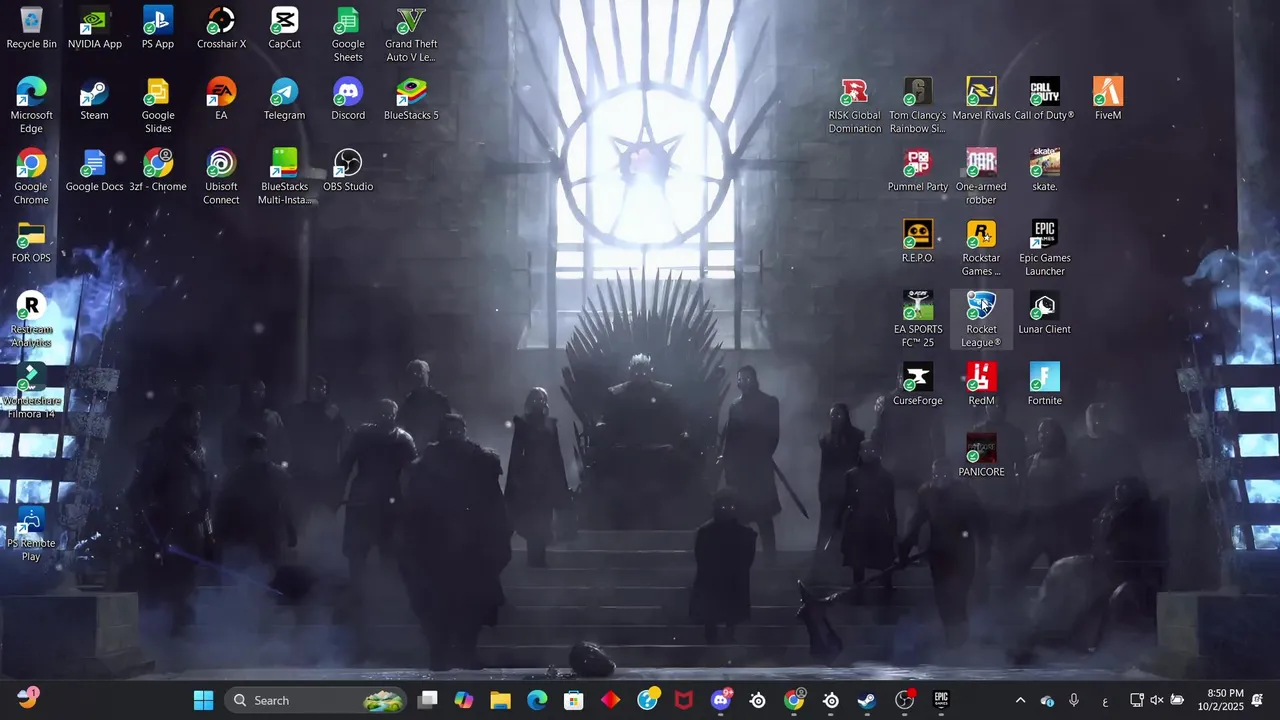Open Epic Games from the taskbar
Screen dimensions: 1280x720
click(941, 700)
